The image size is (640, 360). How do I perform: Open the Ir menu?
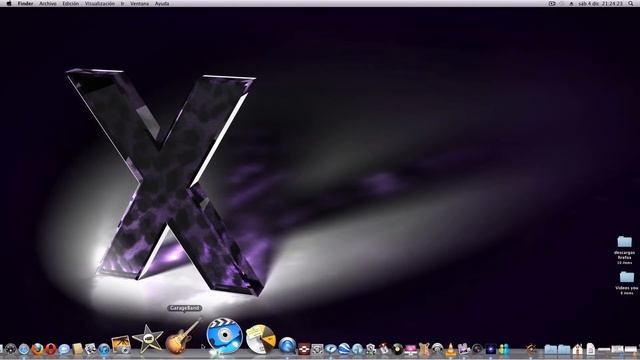[122, 3]
